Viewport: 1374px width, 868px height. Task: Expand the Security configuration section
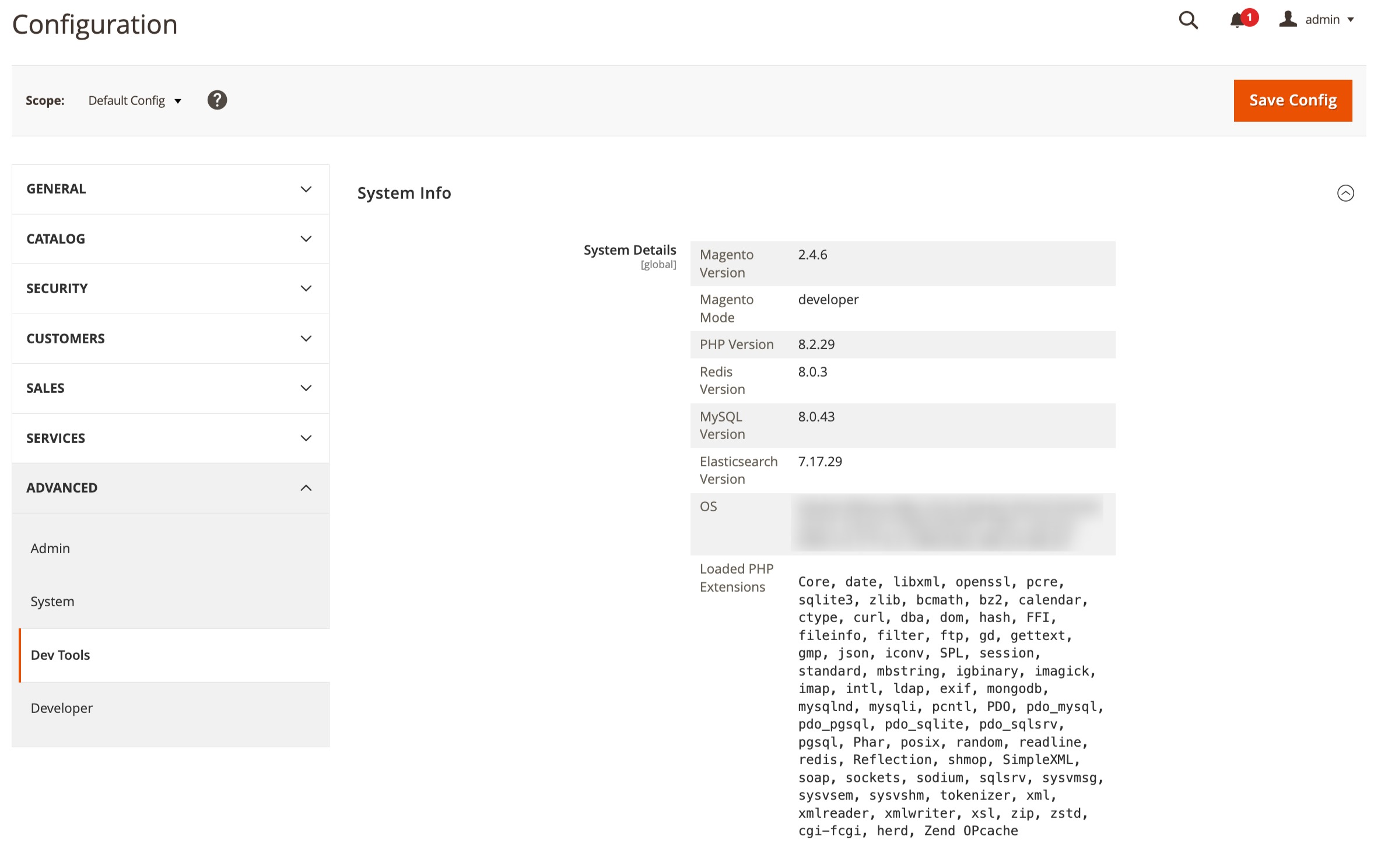[170, 289]
